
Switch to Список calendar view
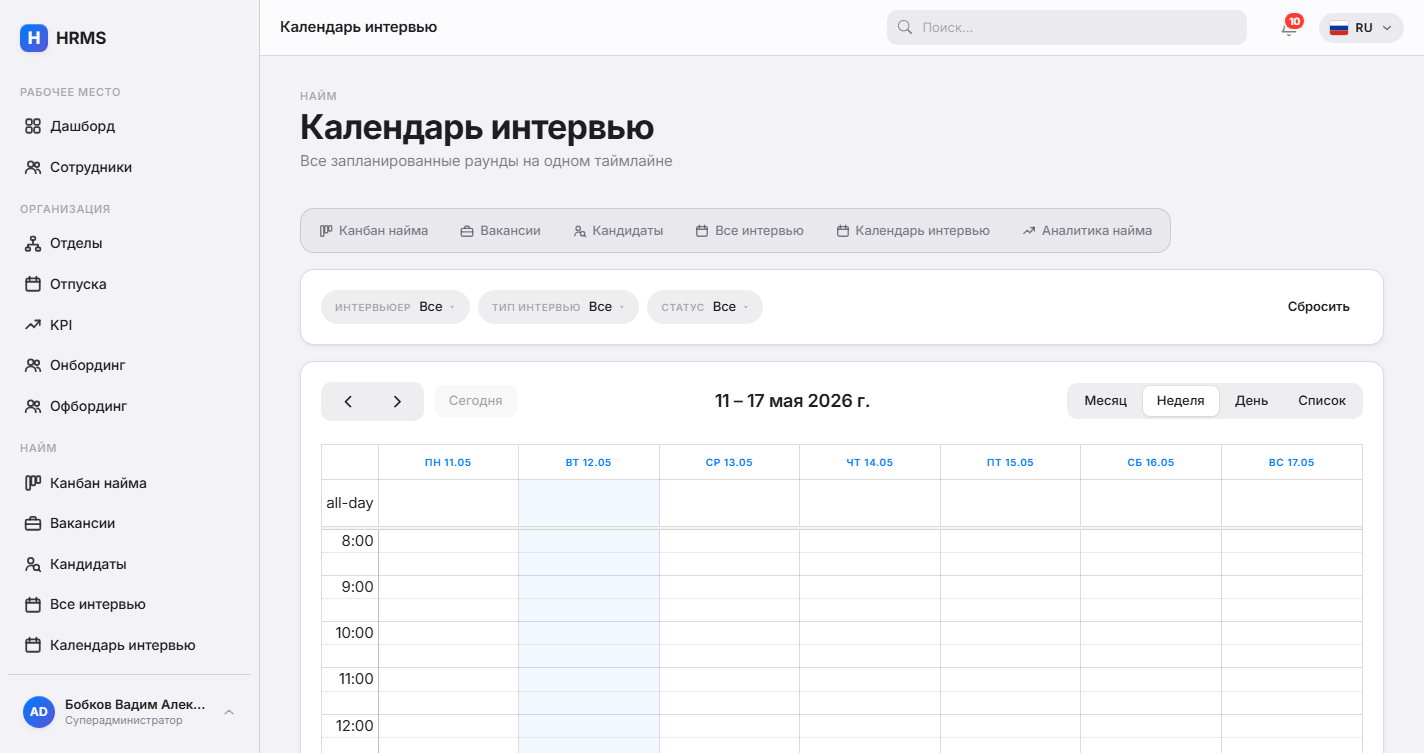tap(1322, 401)
